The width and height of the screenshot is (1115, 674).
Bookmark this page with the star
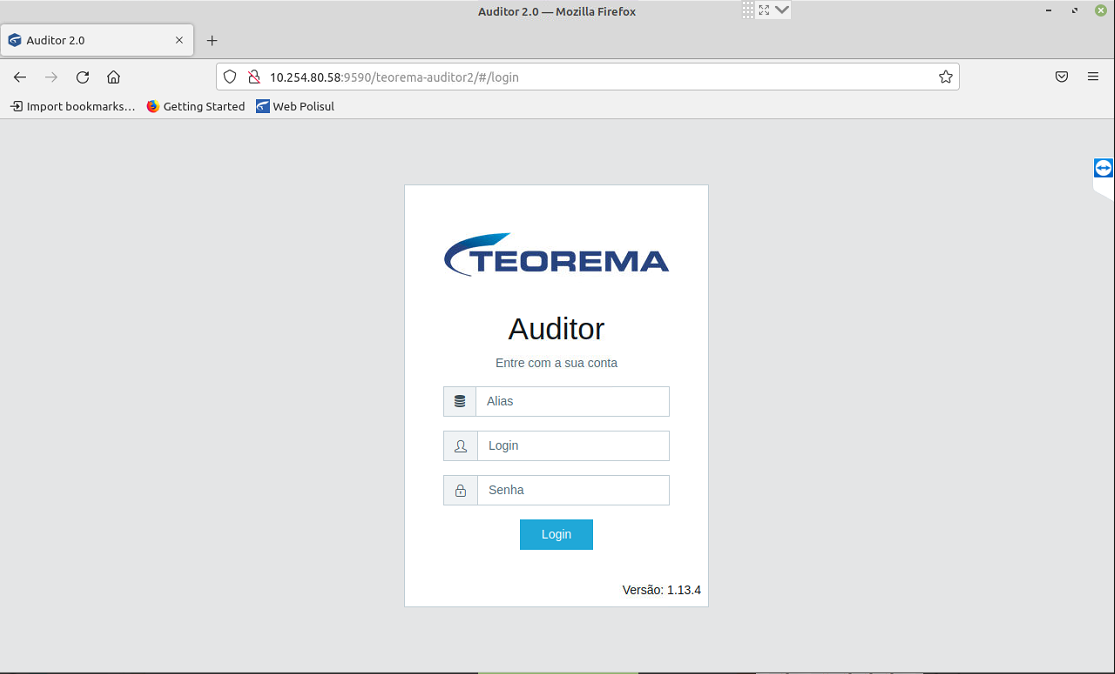tap(945, 77)
